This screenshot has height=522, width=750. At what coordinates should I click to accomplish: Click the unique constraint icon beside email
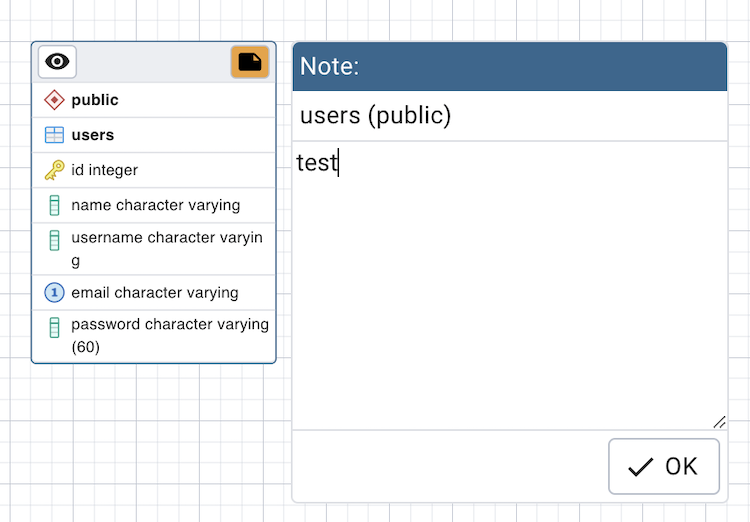click(54, 293)
